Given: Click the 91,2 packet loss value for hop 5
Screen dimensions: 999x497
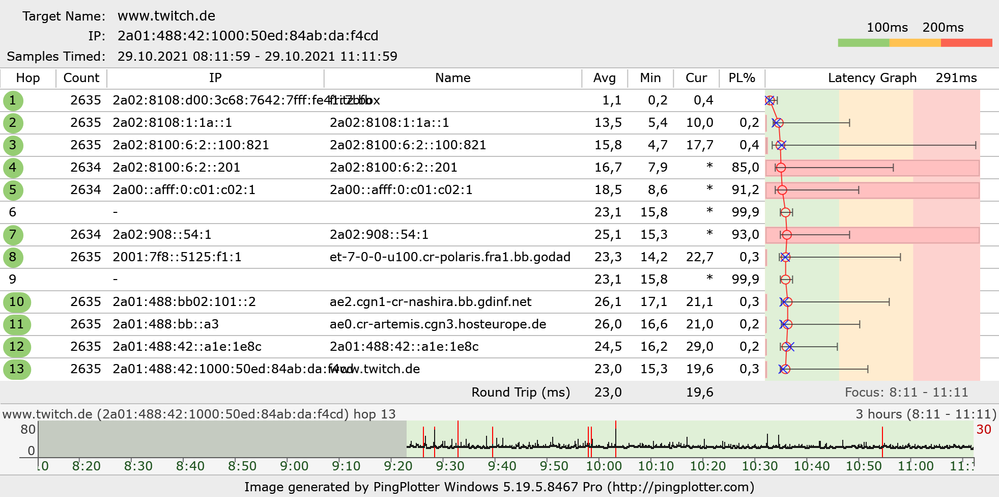Looking at the screenshot, I should pyautogui.click(x=744, y=190).
